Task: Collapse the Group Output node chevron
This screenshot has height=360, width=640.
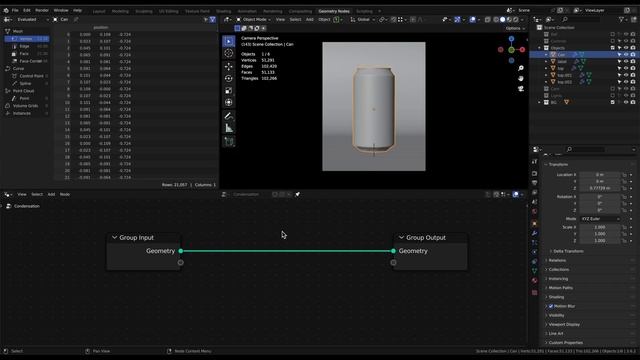Action: point(401,238)
